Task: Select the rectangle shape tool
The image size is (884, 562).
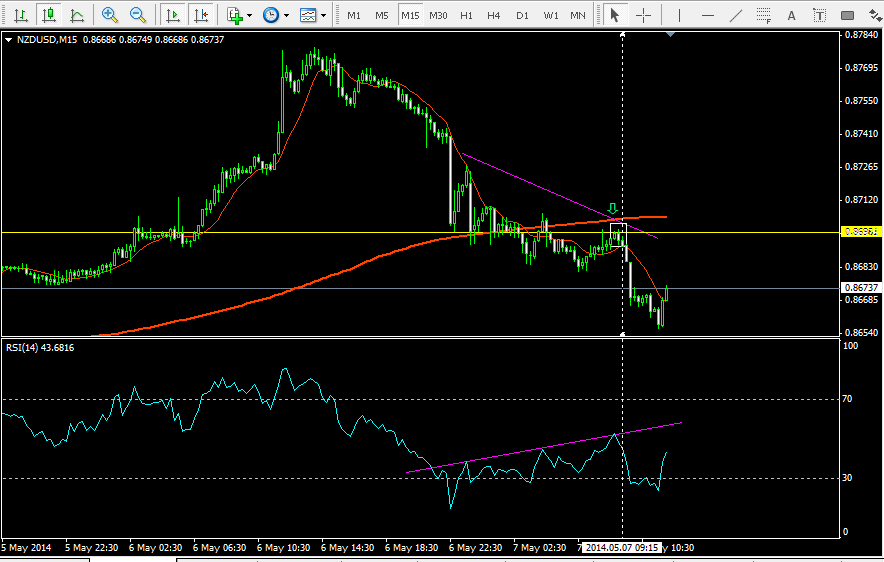Action: coord(847,15)
